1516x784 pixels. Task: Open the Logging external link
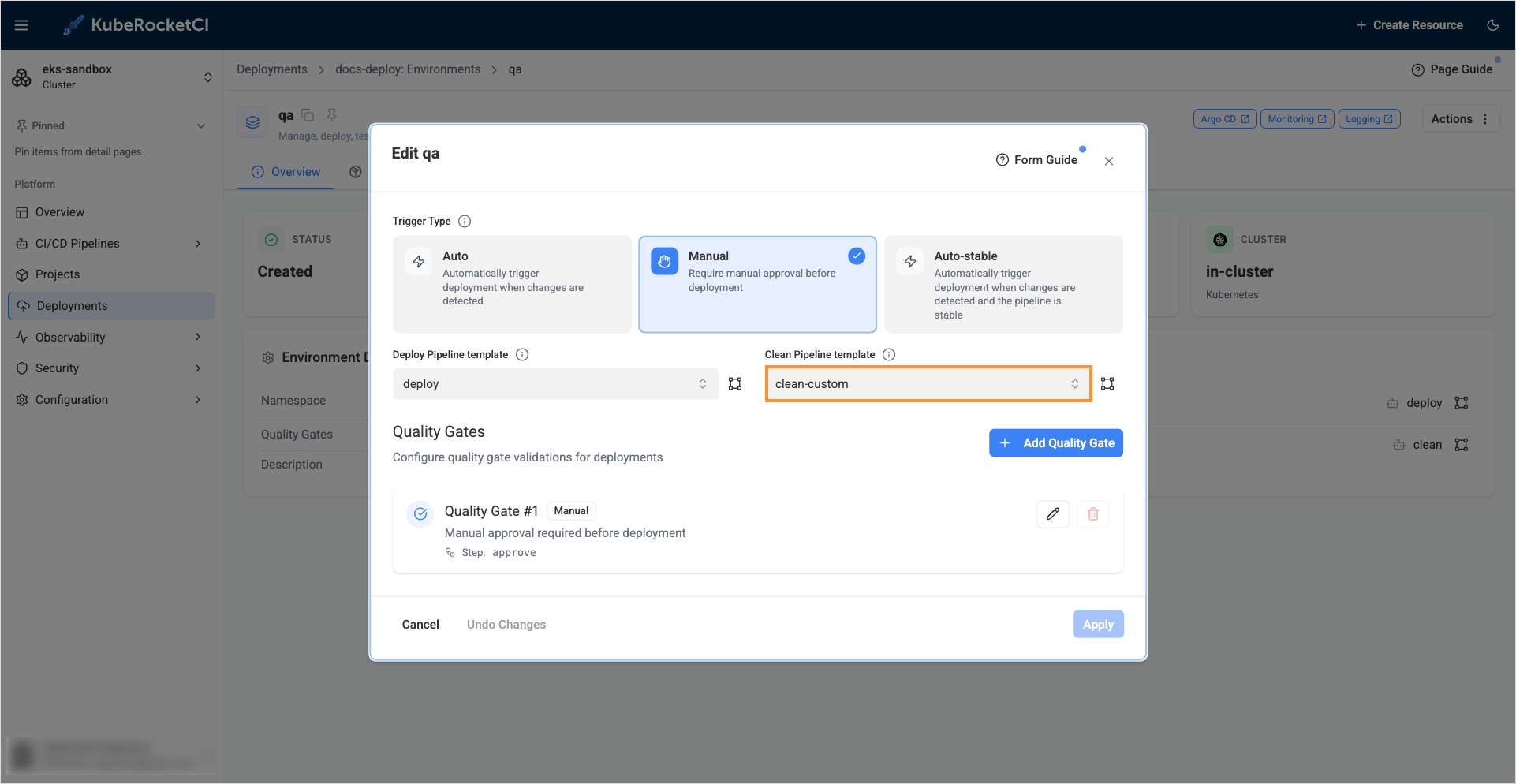[1369, 119]
